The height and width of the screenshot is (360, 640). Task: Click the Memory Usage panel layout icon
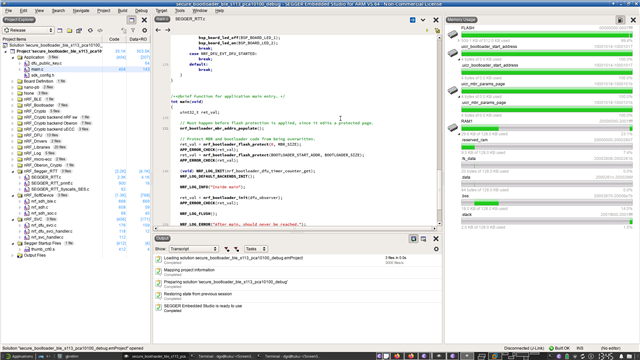[x=620, y=20]
